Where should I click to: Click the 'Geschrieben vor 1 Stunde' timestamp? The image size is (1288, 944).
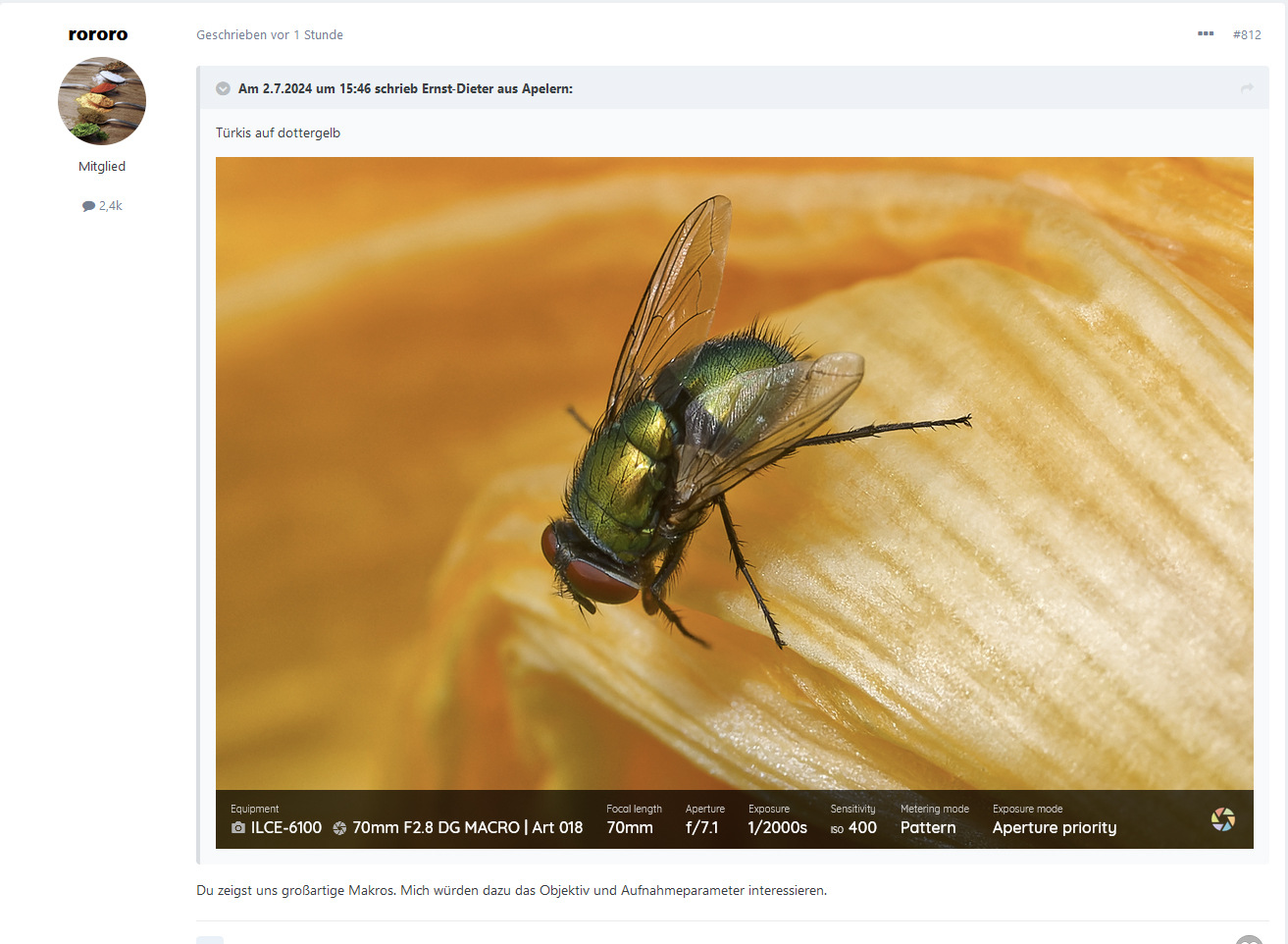pyautogui.click(x=270, y=34)
